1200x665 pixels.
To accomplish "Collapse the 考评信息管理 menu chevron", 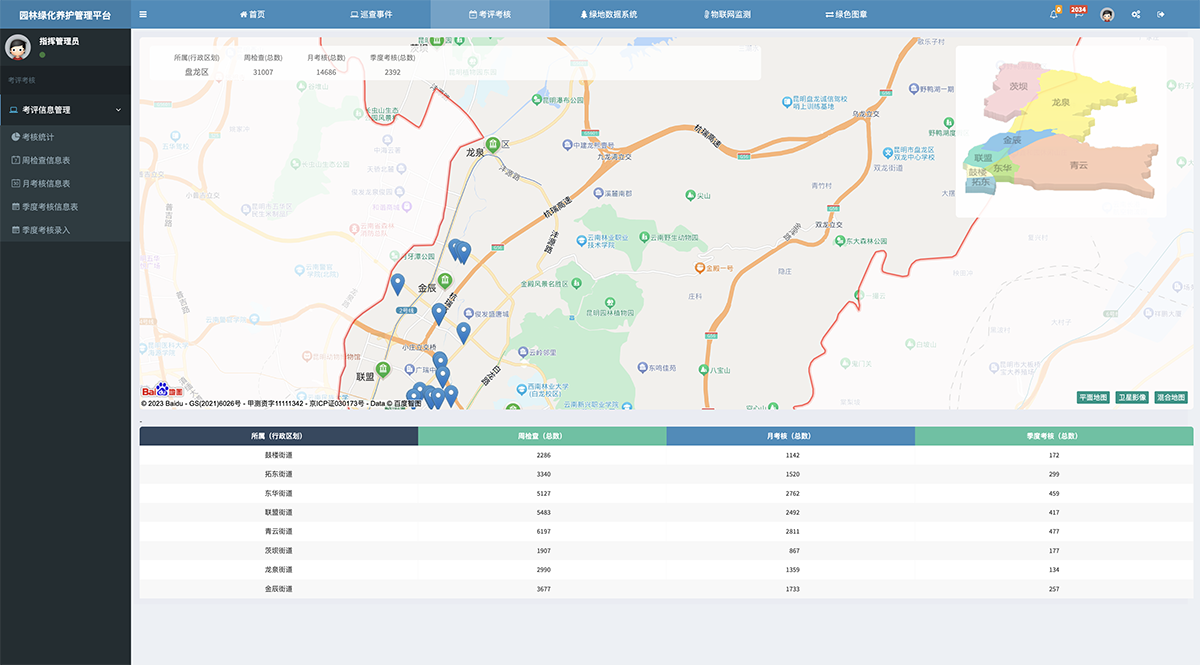I will click(118, 110).
